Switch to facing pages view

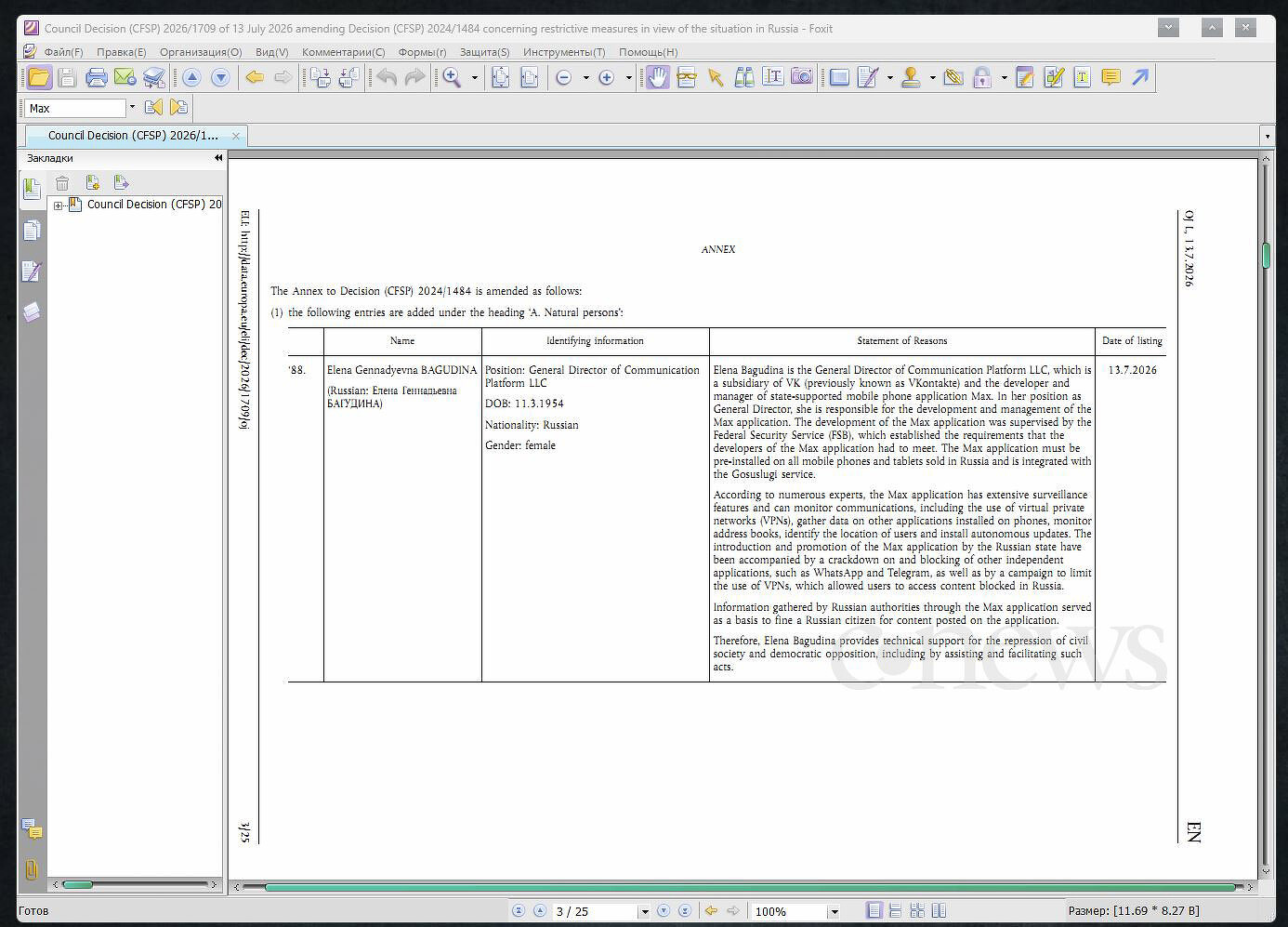(939, 911)
